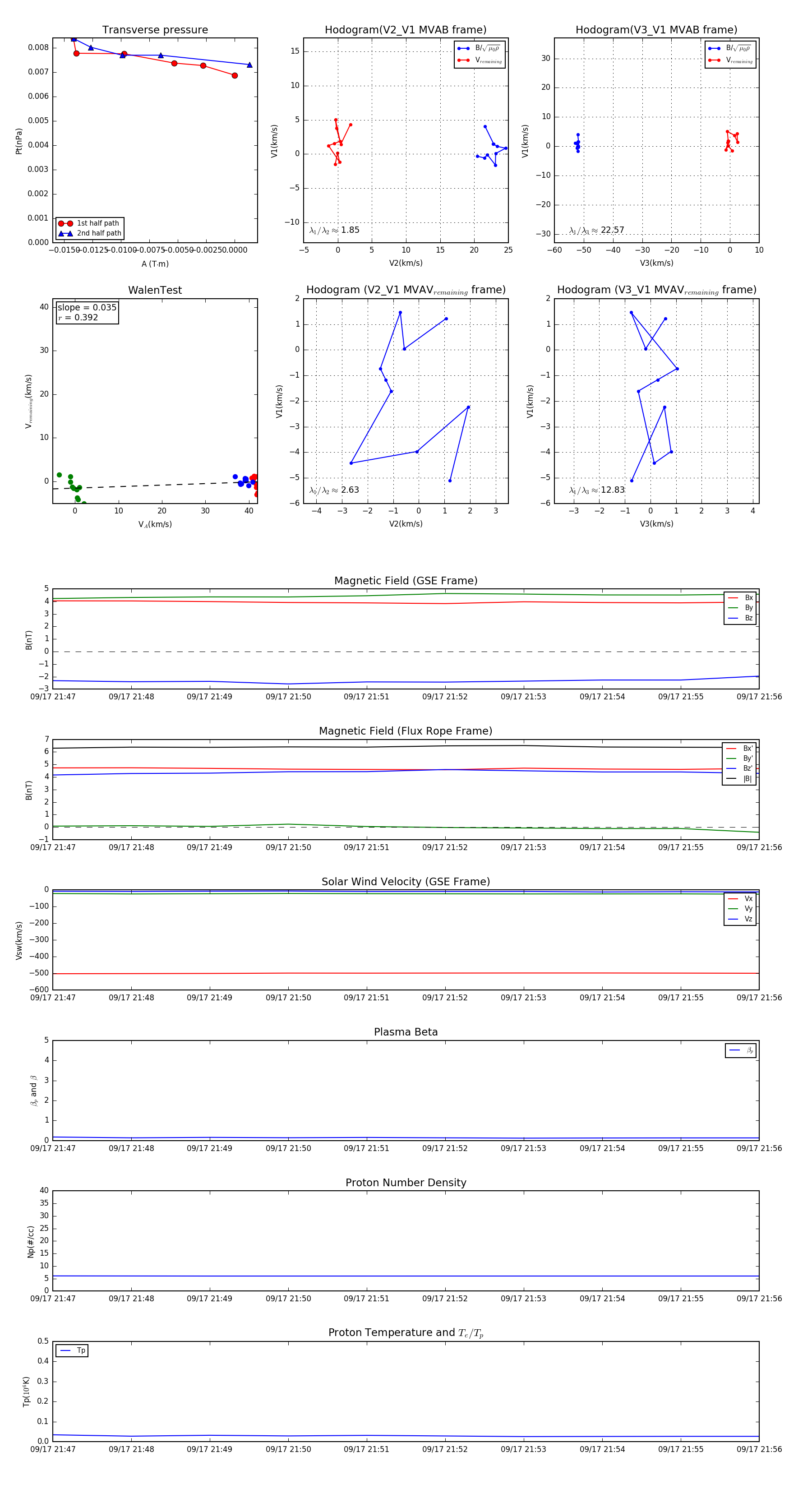The height and width of the screenshot is (1489, 812).
Task: Select the 'Bz' legend entry in GSE plot
Action: click(x=740, y=618)
